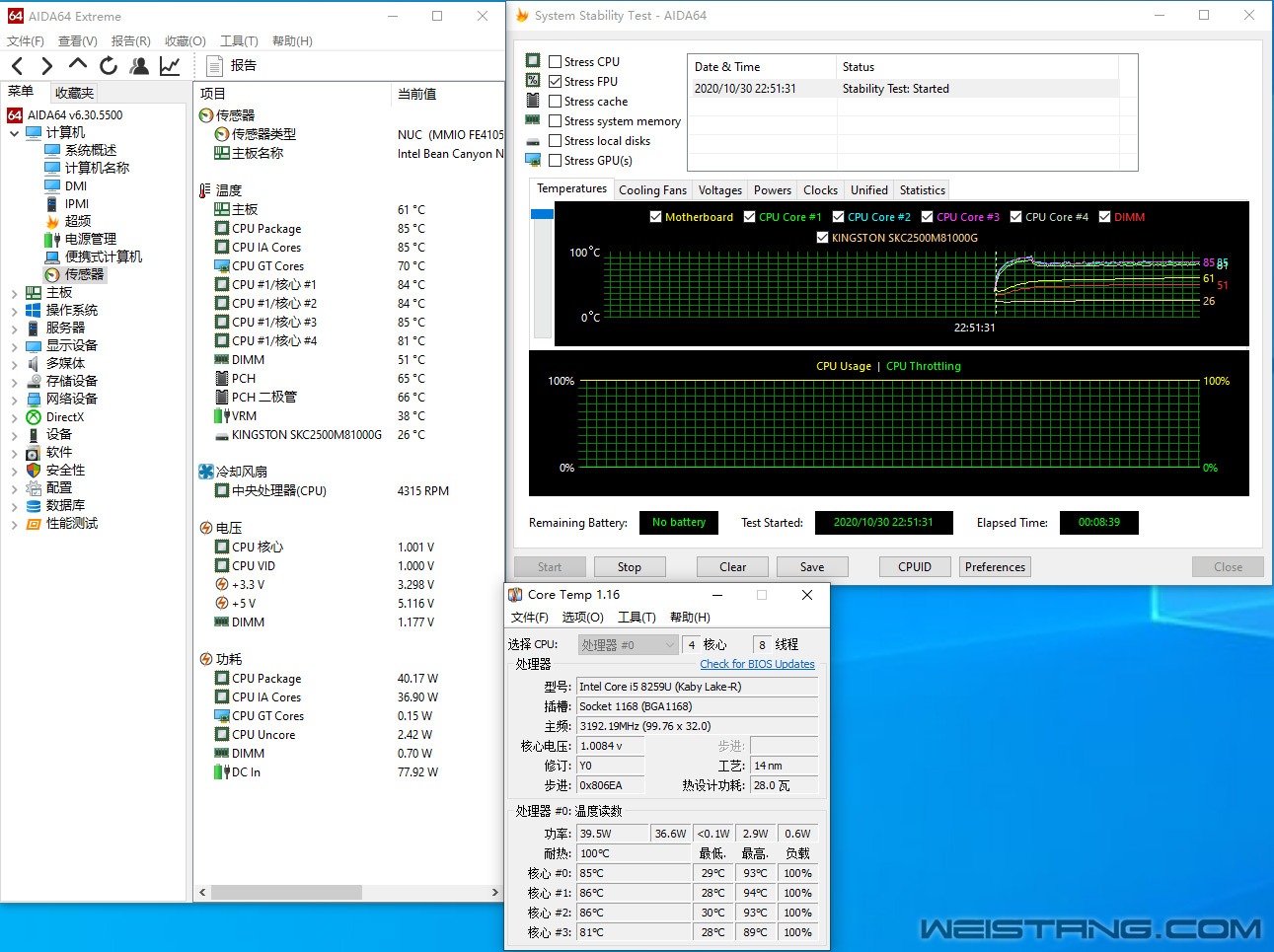Screen dimensions: 1274x952
Task: Click the 操作系统 Windows logo icon
Action: point(34,310)
